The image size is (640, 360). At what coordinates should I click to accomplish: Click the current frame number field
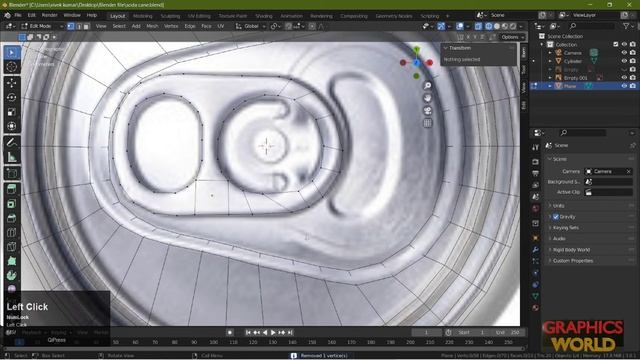(x=426, y=333)
